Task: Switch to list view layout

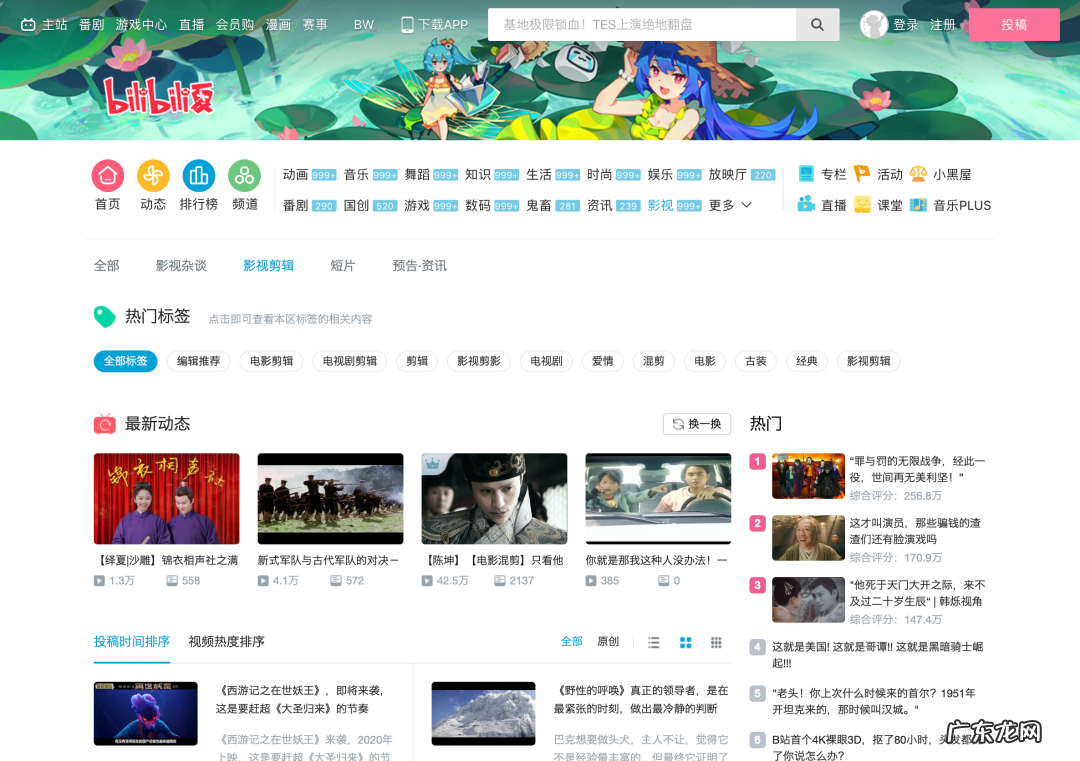Action: pyautogui.click(x=653, y=643)
